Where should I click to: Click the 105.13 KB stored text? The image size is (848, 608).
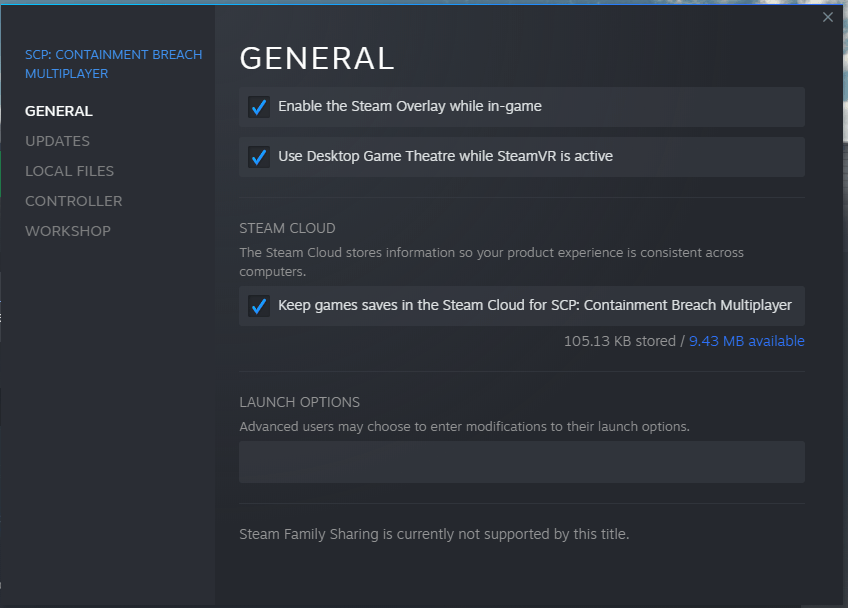pos(620,341)
